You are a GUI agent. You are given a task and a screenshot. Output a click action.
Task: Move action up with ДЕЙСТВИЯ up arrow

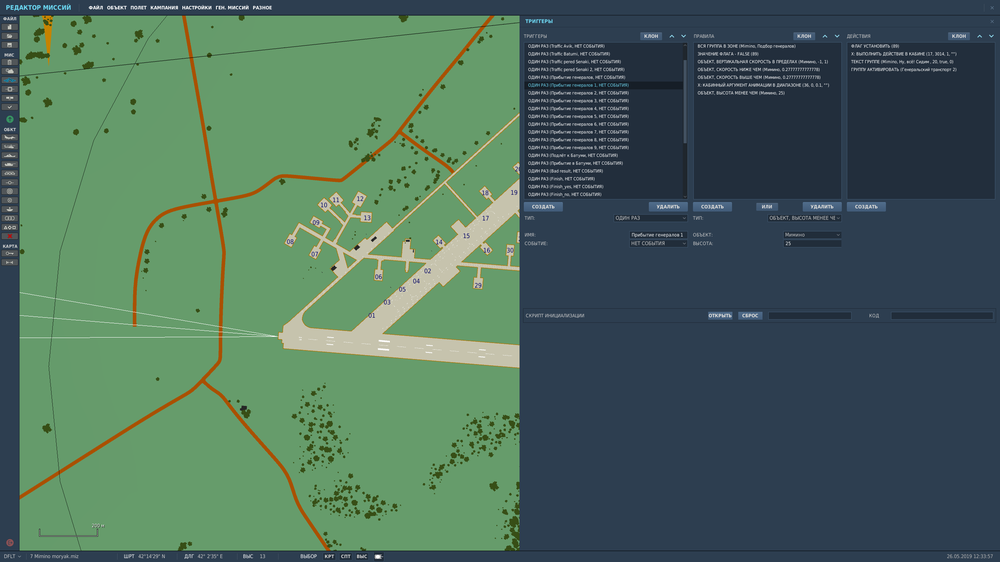(x=980, y=36)
